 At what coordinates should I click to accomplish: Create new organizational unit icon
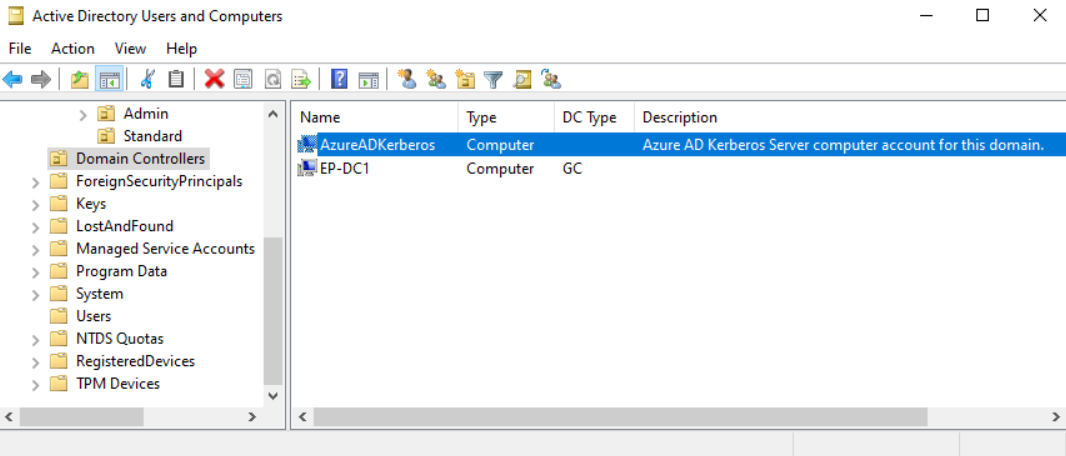[x=464, y=80]
